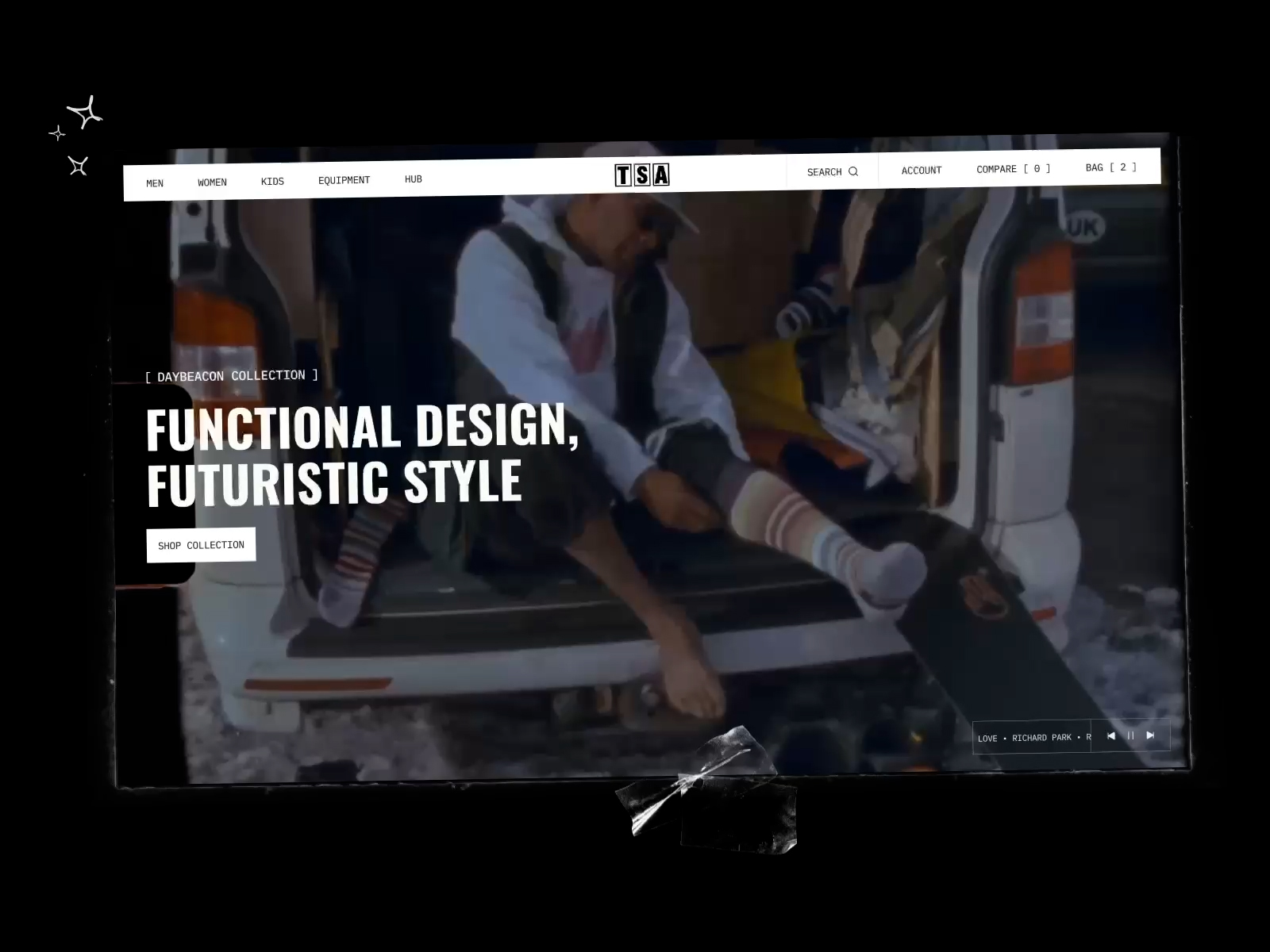Open the ACCOUNT page
Image resolution: width=1270 pixels, height=952 pixels.
(922, 171)
